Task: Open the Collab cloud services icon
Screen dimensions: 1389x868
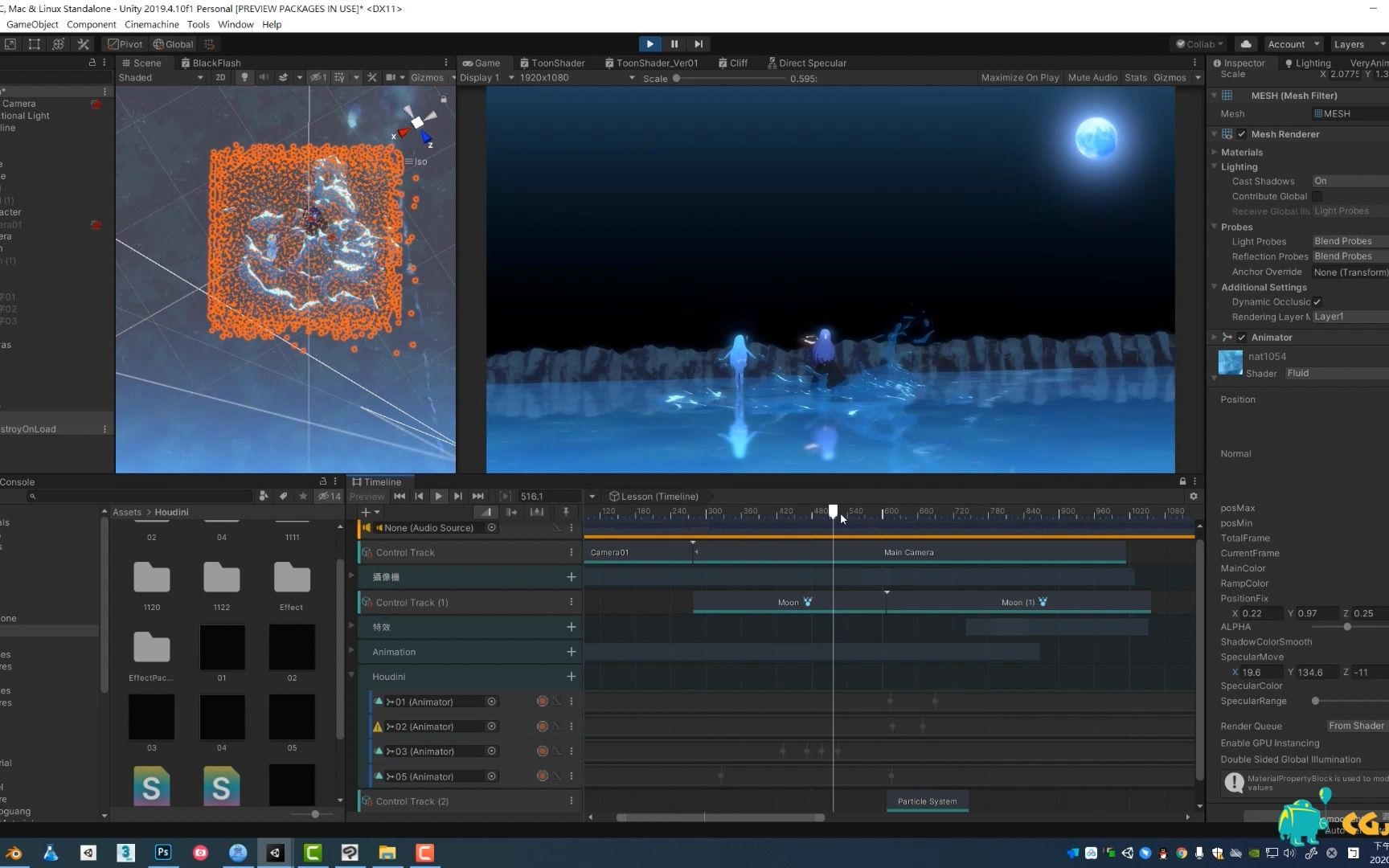Action: tap(1246, 44)
